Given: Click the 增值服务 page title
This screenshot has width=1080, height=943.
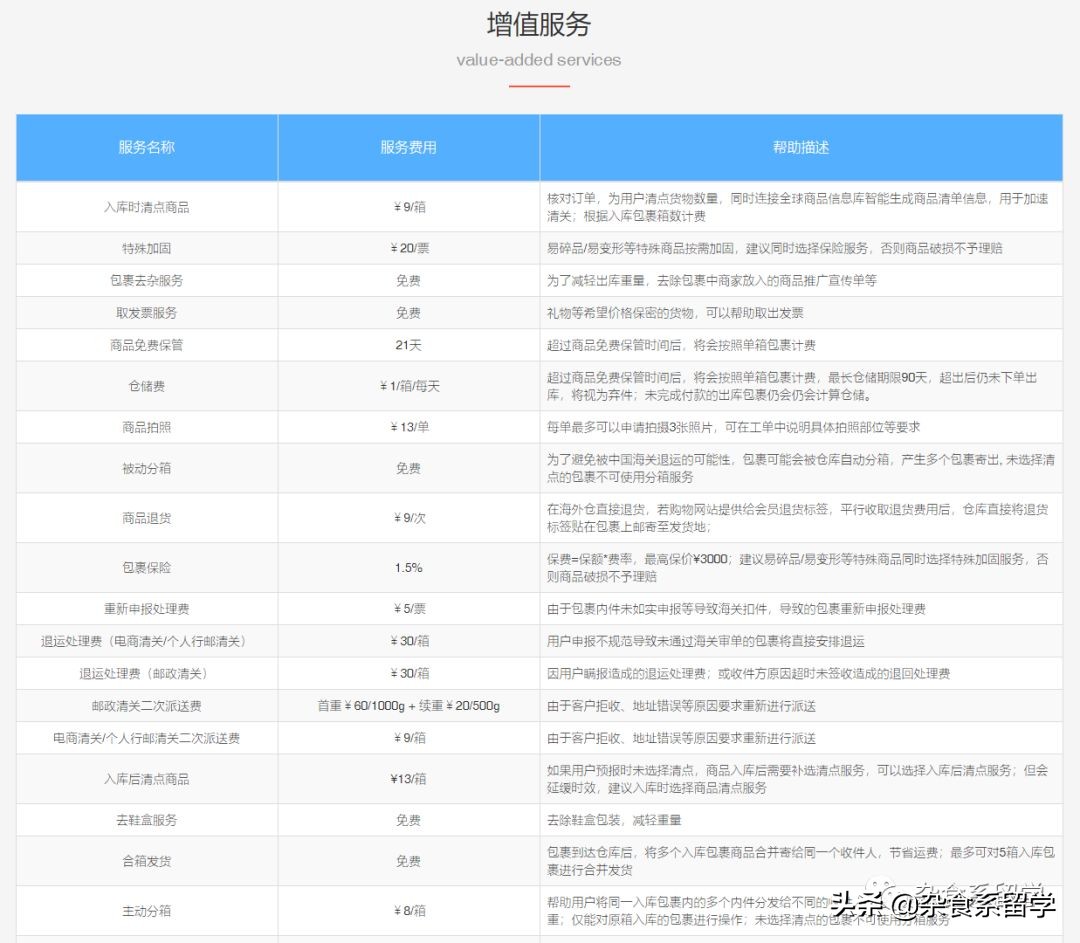Looking at the screenshot, I should 539,24.
